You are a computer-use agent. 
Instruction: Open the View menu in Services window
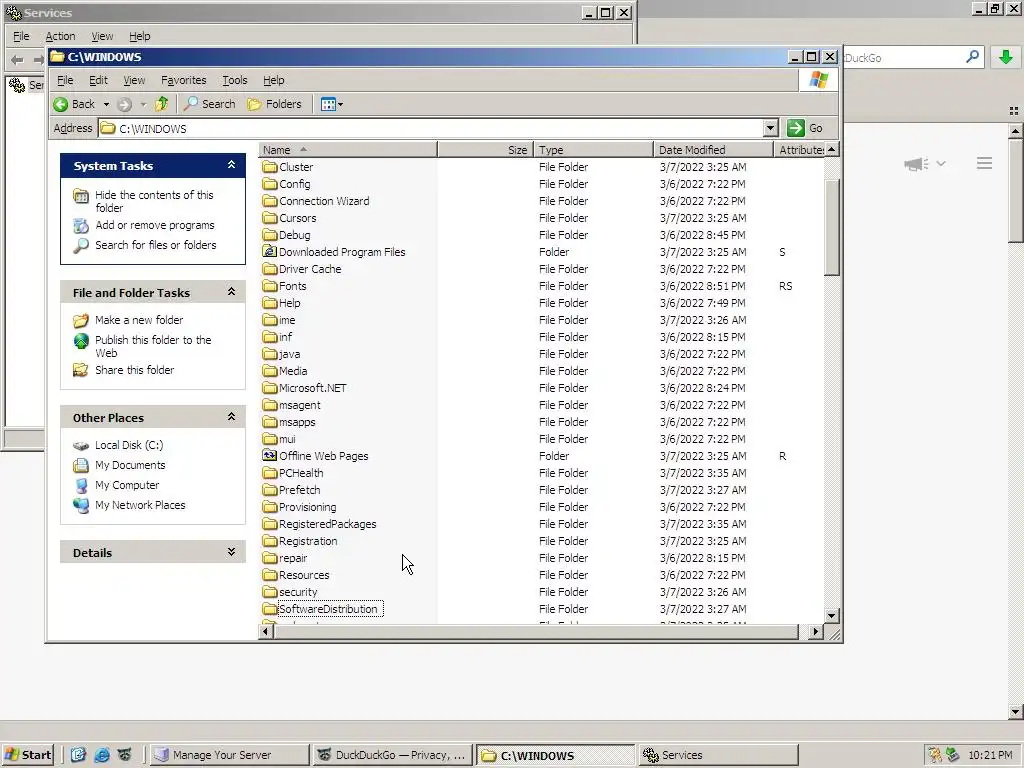[x=102, y=37]
